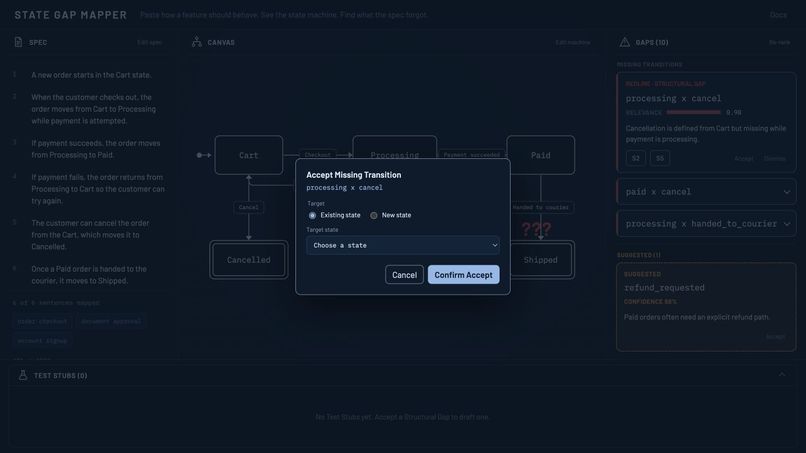Viewport: 806px width, 453px height.
Task: Click Dismiss on processing x cancel card
Action: [775, 158]
